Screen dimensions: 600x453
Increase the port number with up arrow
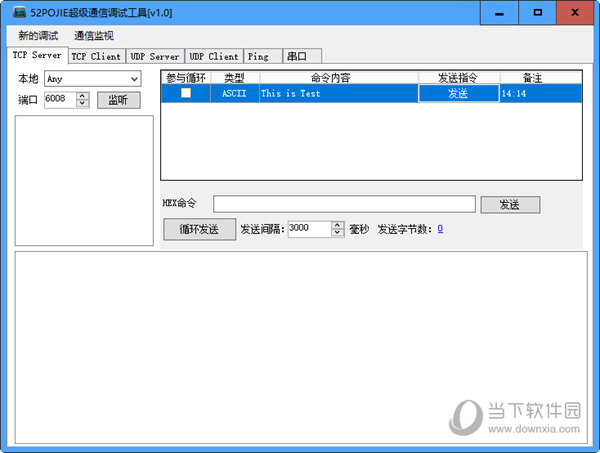click(82, 96)
